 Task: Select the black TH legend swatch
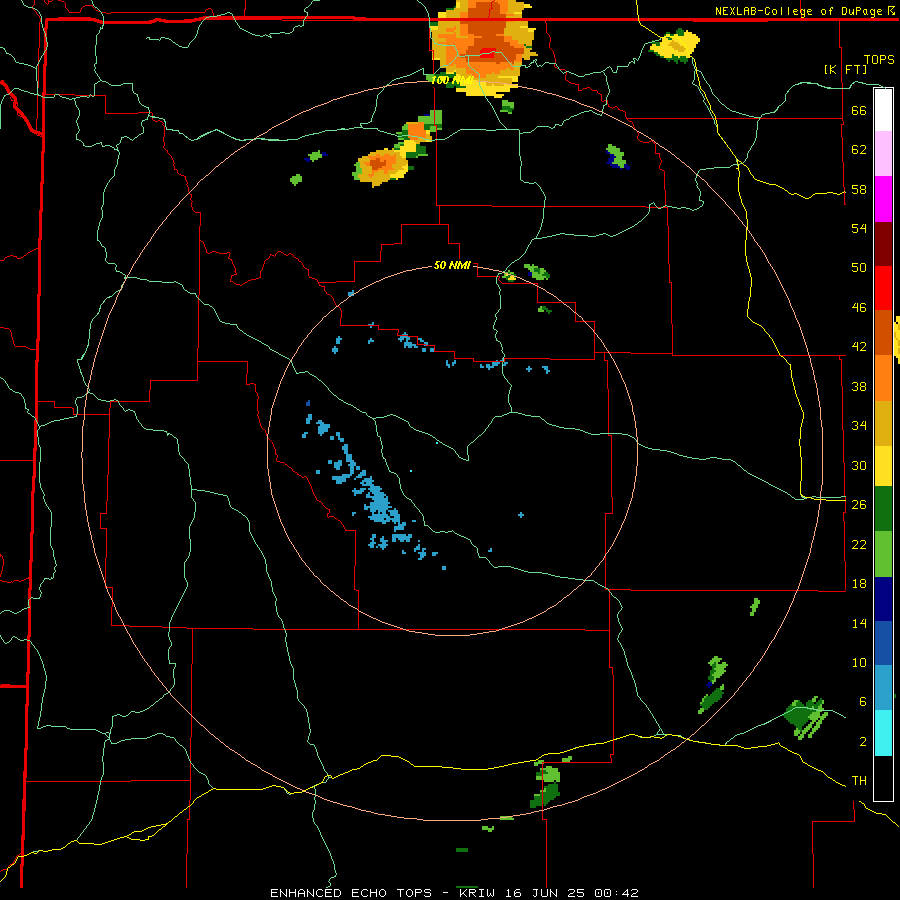(x=883, y=778)
